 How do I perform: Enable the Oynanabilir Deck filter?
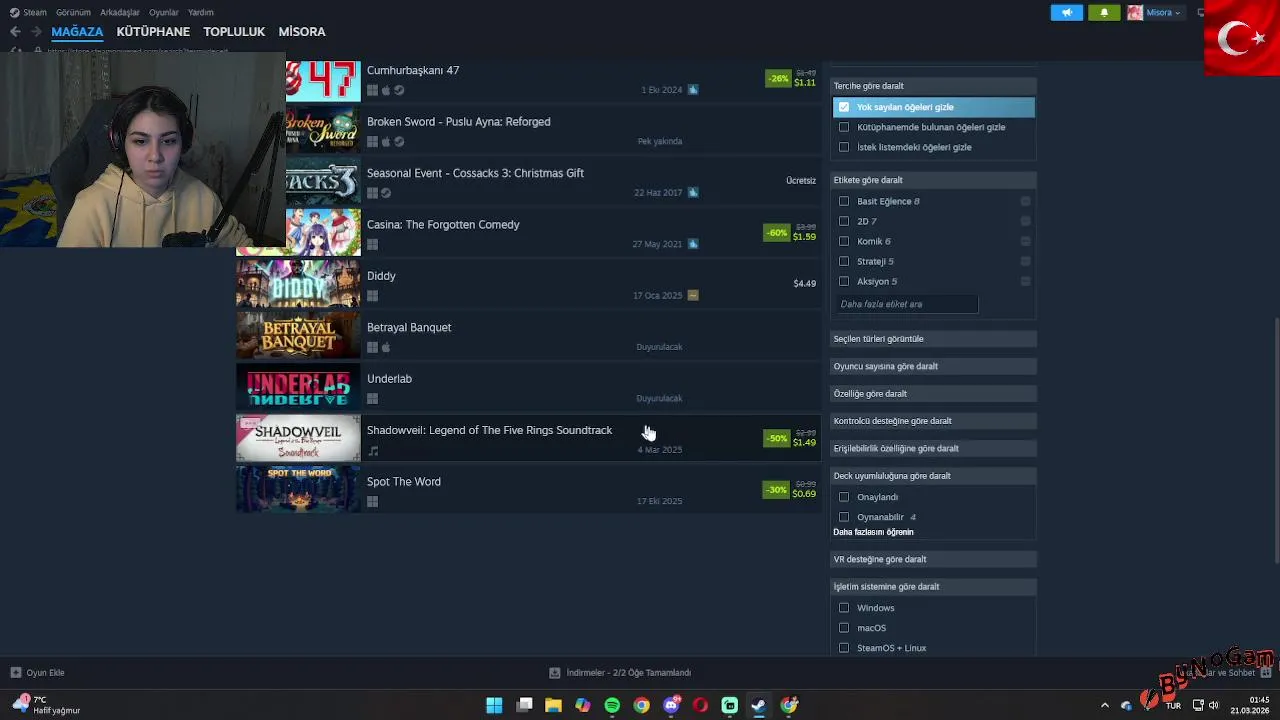[844, 517]
